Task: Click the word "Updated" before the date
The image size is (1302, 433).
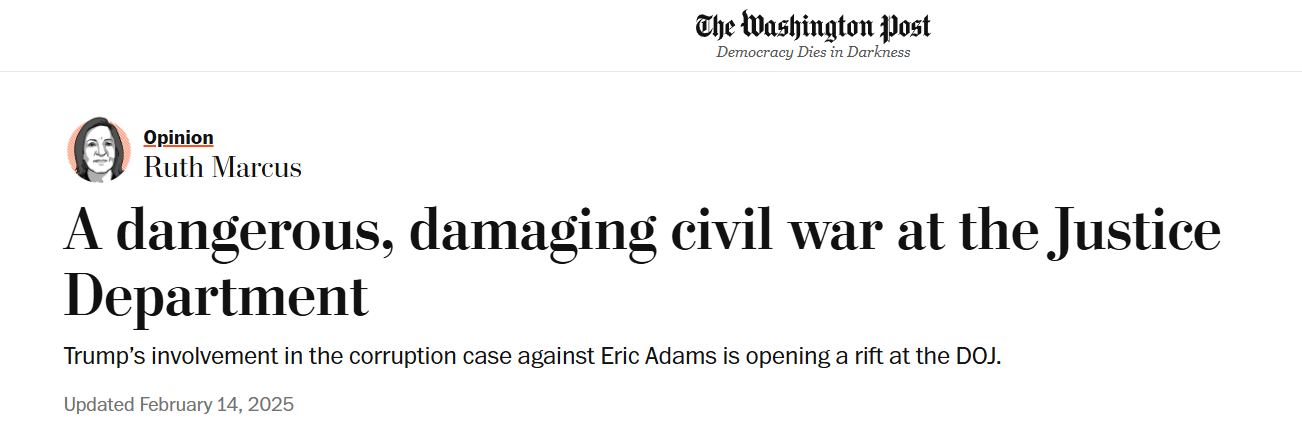Action: (99, 405)
